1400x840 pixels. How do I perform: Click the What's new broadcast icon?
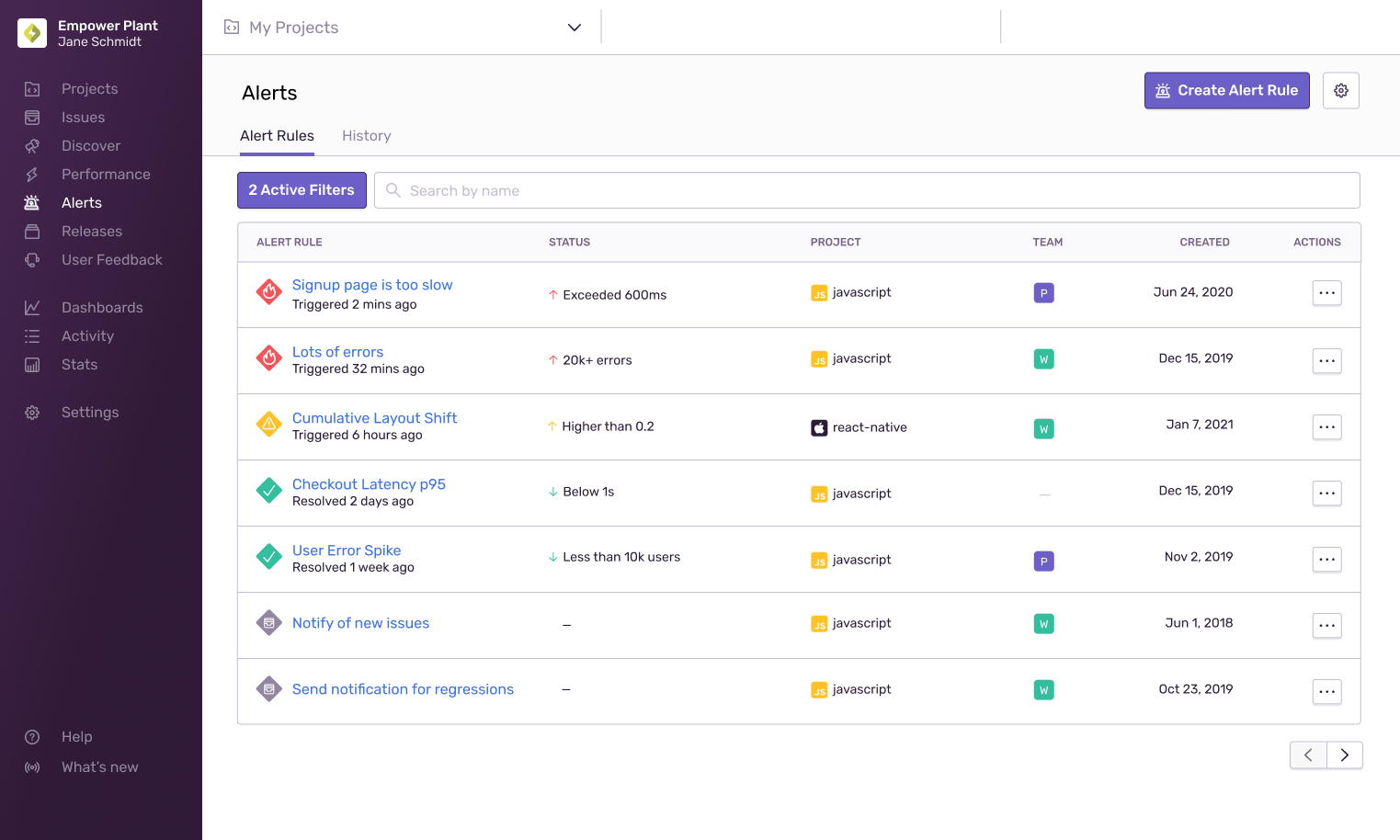(x=32, y=767)
